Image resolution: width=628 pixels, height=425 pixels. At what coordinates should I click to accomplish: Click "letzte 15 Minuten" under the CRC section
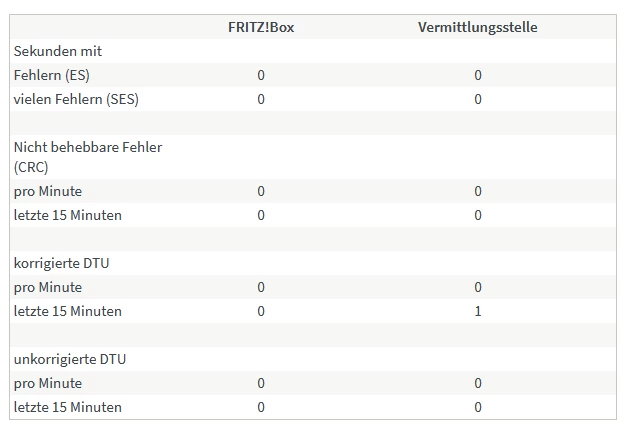click(x=68, y=215)
